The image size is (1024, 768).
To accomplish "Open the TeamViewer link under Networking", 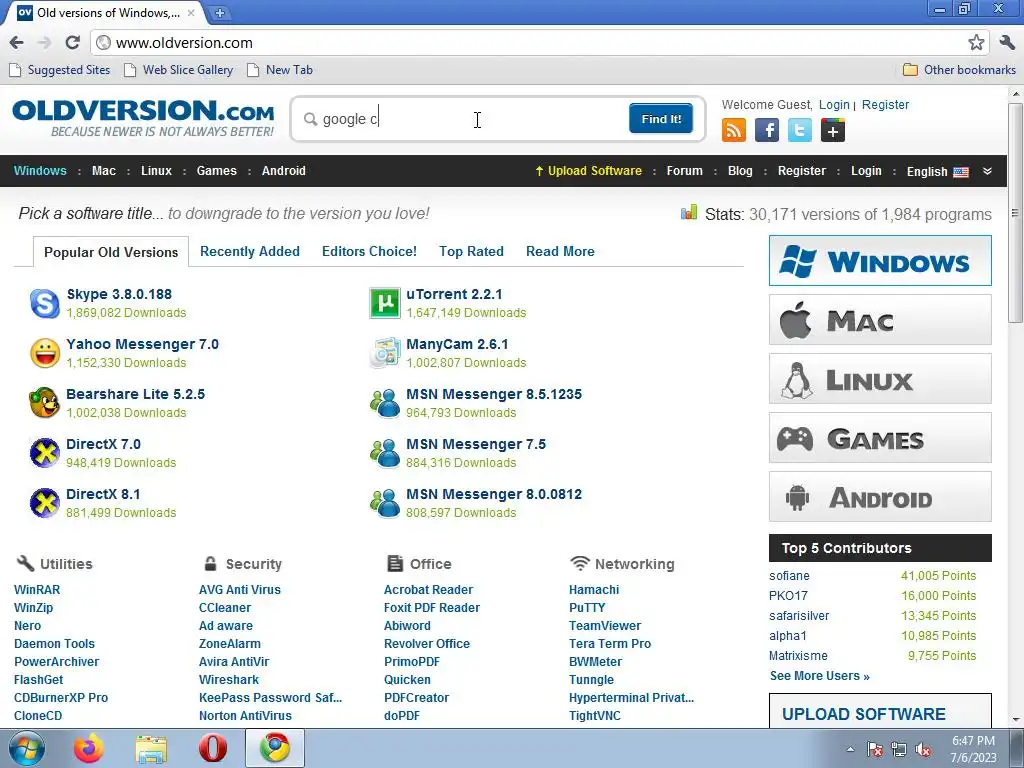I will (x=605, y=626).
